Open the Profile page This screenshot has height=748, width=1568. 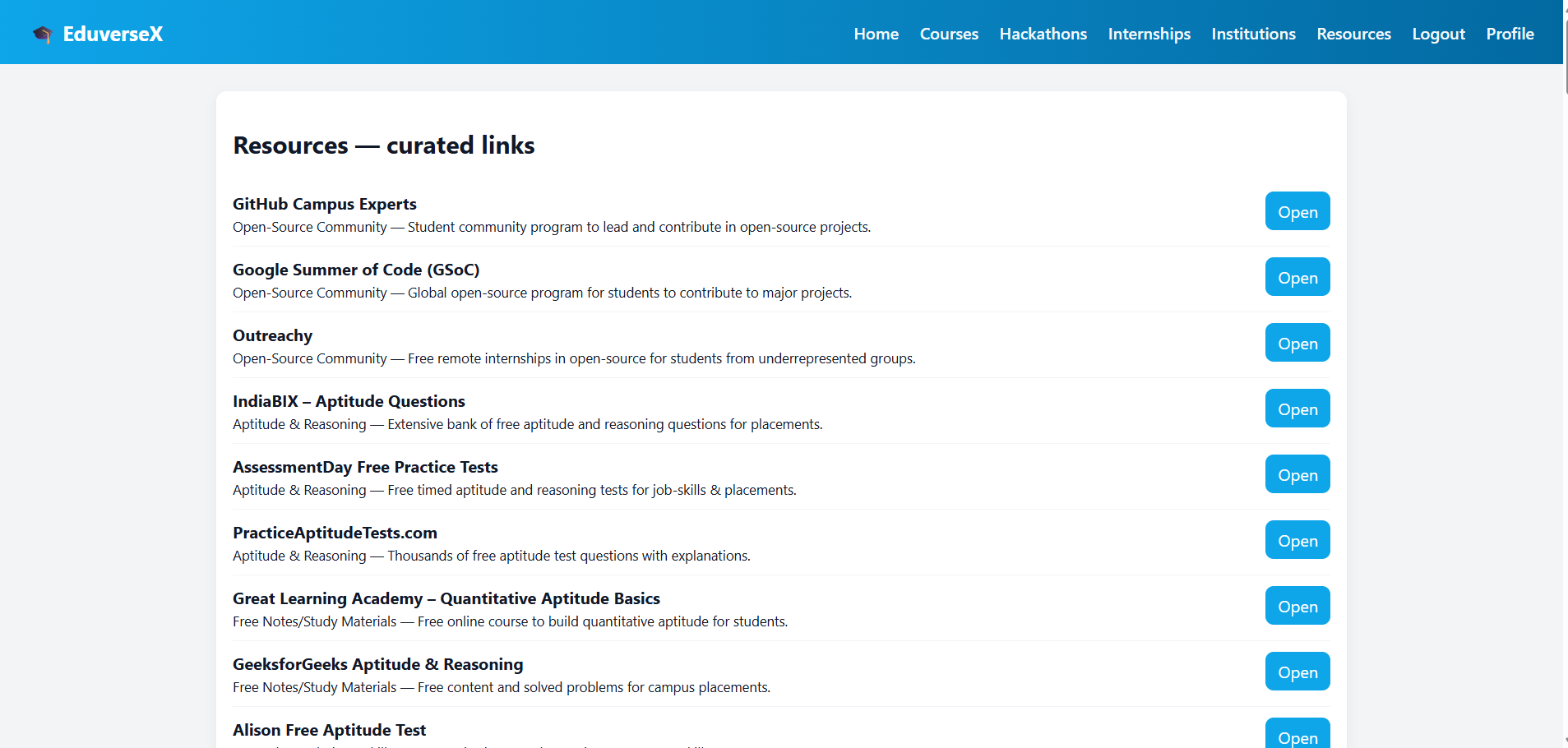[x=1510, y=34]
